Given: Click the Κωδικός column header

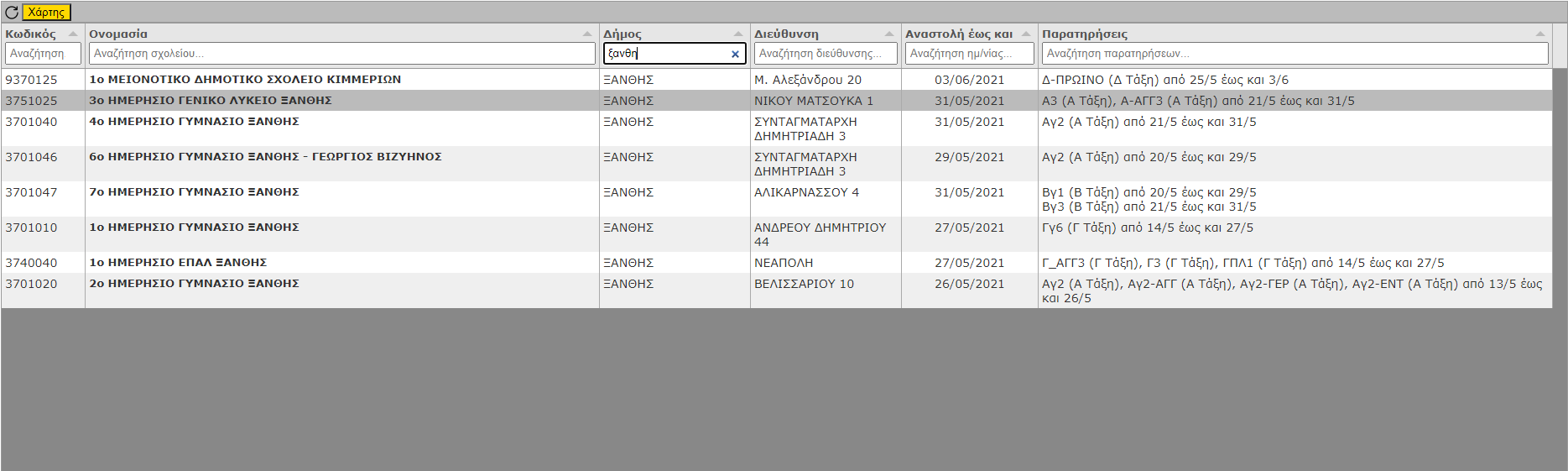Looking at the screenshot, I should (31, 34).
